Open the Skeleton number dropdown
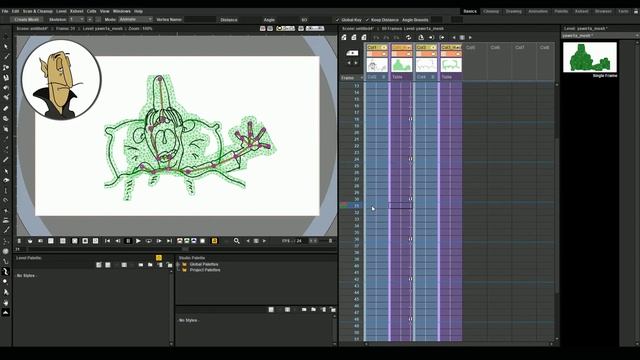Image resolution: width=640 pixels, height=360 pixels. pos(76,20)
